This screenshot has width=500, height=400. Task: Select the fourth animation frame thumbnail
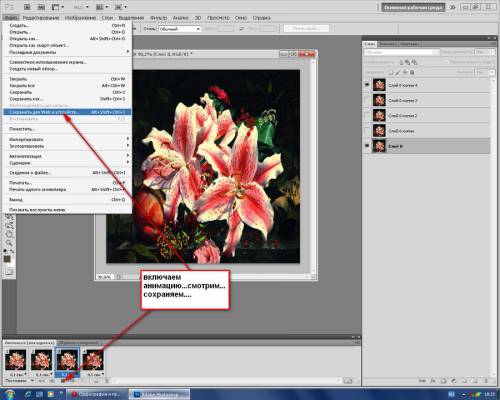93,361
